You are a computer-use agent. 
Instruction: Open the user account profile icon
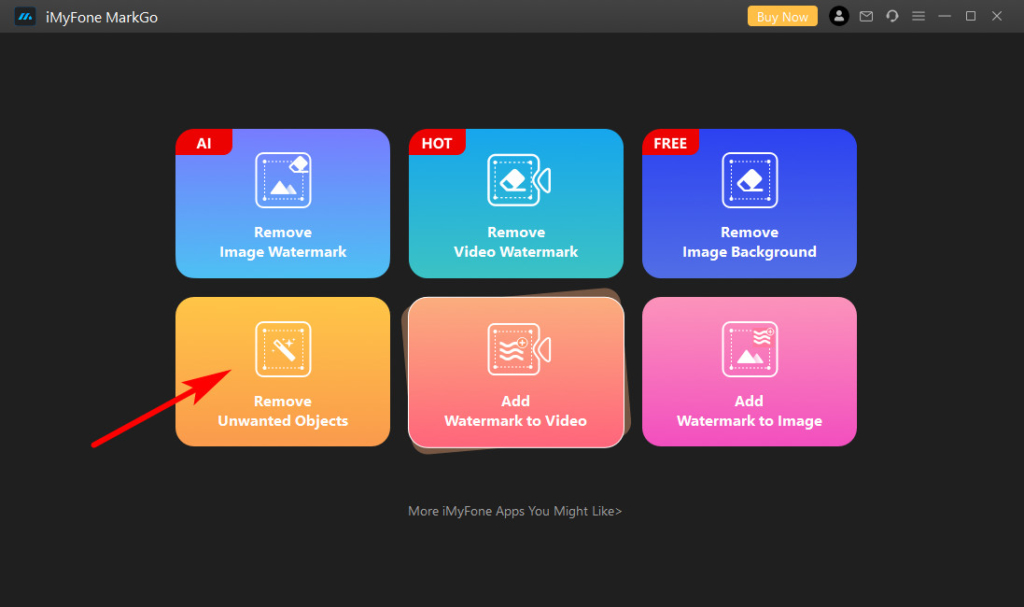coord(839,16)
